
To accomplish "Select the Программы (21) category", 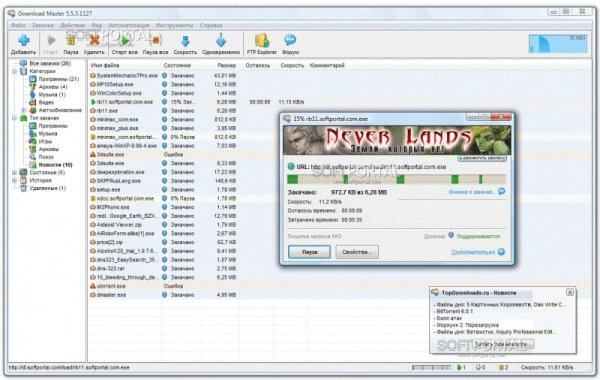I will point(58,79).
